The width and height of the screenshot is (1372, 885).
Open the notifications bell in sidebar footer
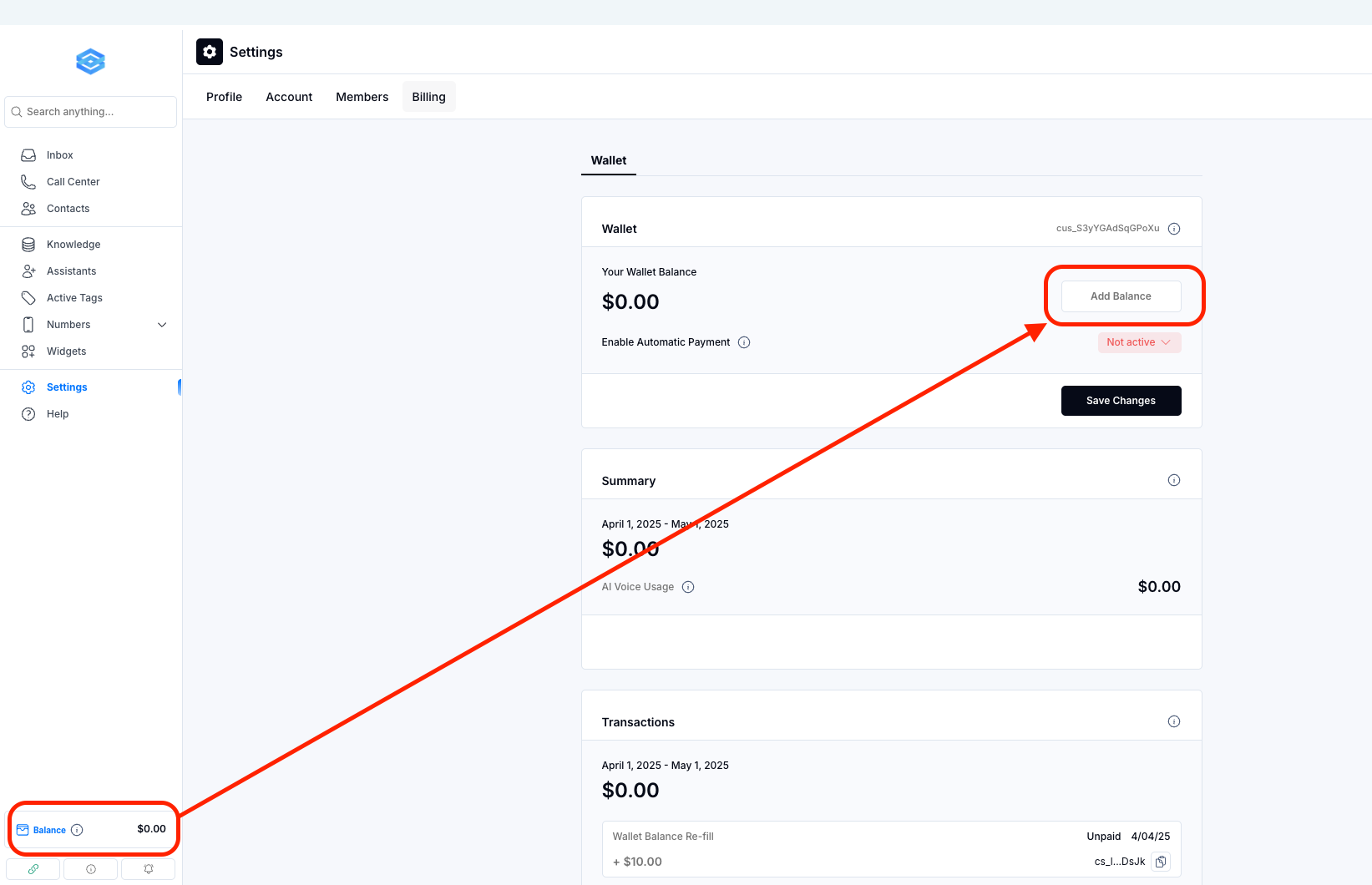[x=149, y=869]
